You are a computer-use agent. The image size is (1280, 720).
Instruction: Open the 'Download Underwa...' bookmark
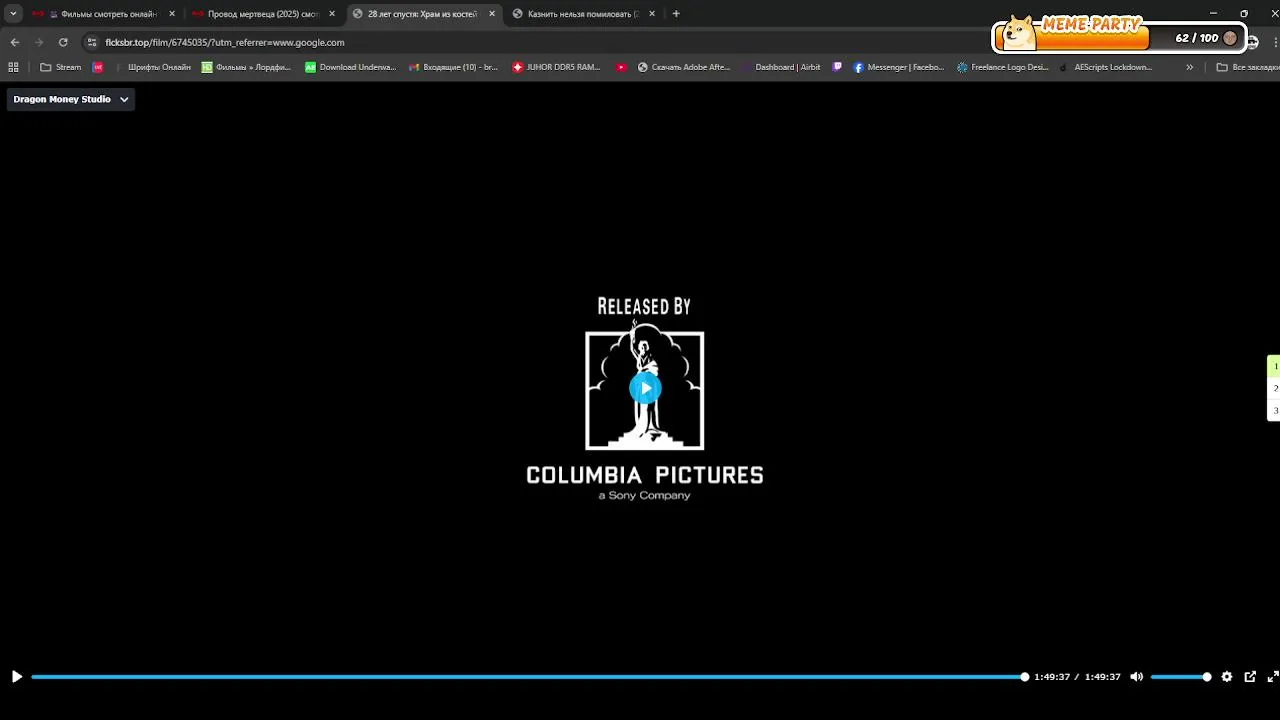pyautogui.click(x=351, y=67)
